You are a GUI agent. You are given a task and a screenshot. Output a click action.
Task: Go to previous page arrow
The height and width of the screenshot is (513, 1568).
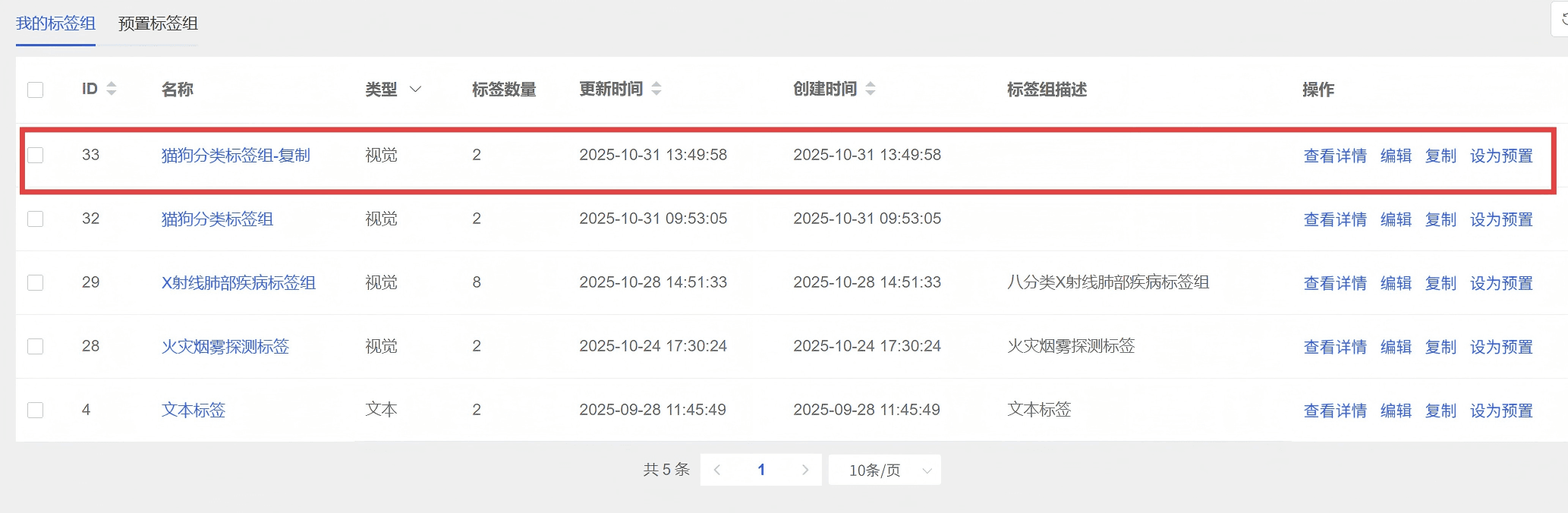point(716,470)
